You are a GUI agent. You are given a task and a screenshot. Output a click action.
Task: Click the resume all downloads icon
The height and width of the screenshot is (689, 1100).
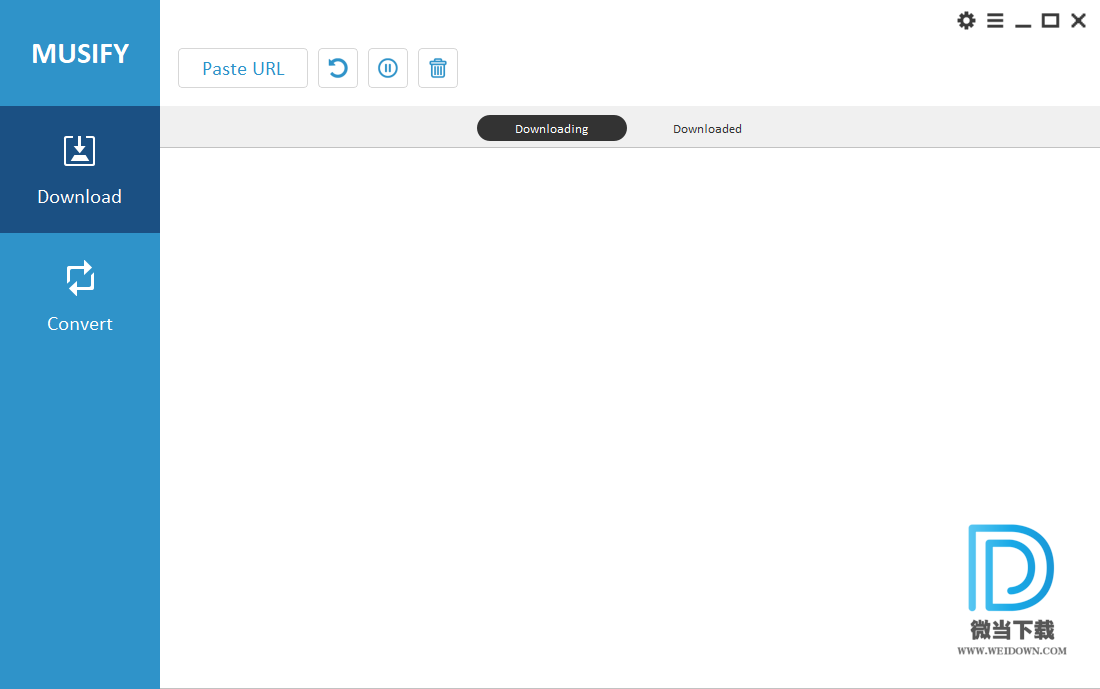pos(338,68)
